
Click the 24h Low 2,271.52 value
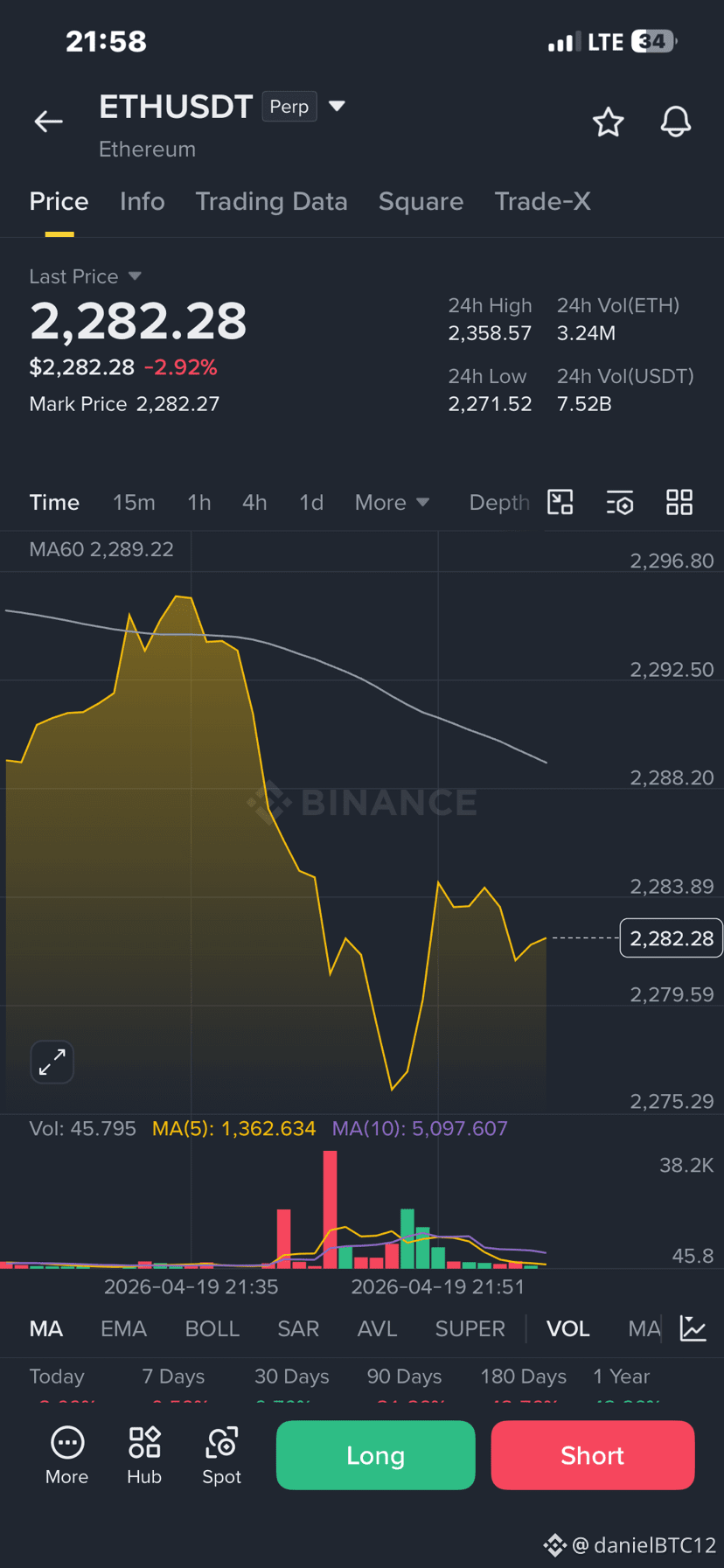(490, 404)
